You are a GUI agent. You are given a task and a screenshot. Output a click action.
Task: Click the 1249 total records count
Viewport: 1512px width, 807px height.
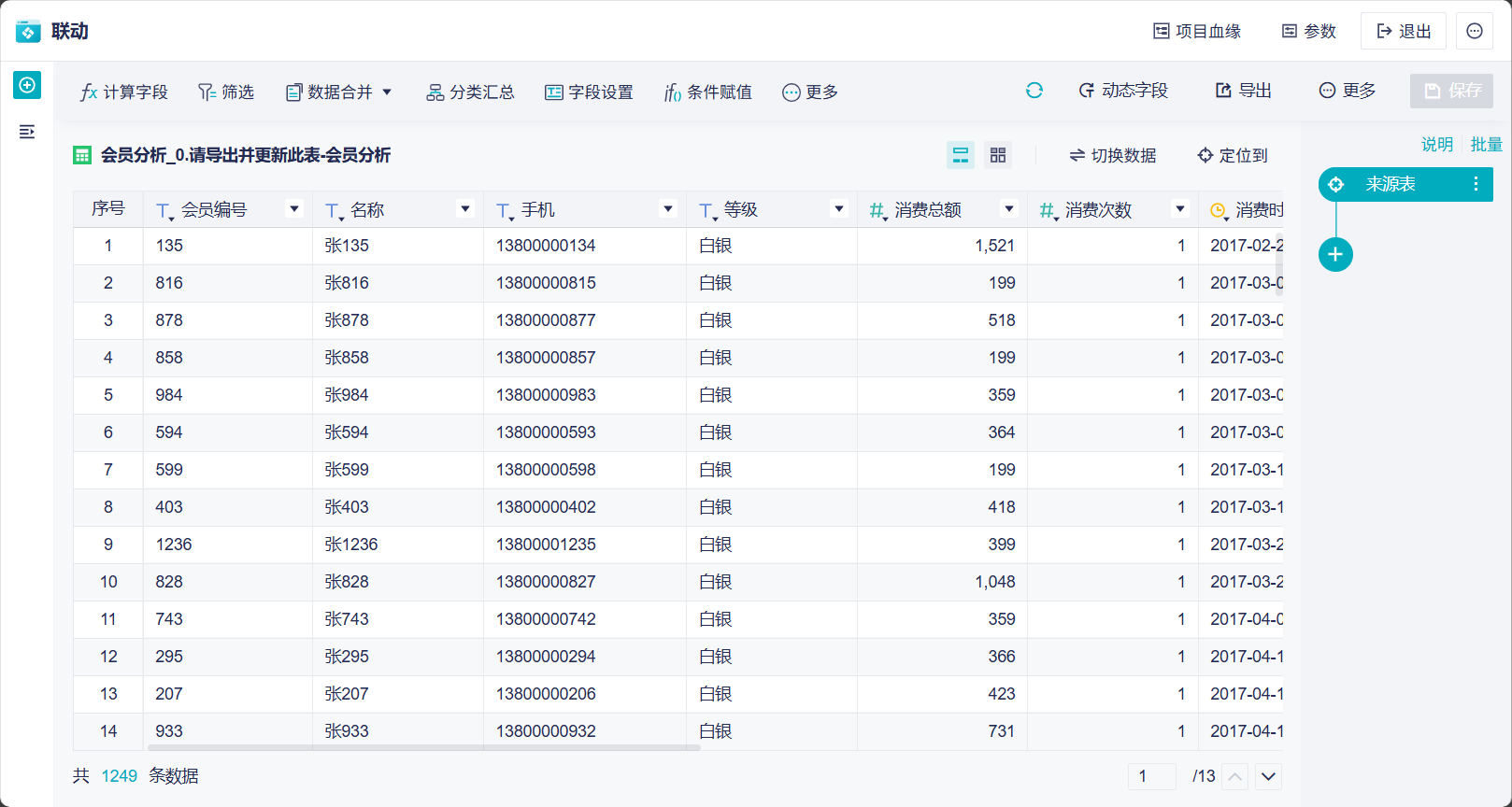coord(120,776)
